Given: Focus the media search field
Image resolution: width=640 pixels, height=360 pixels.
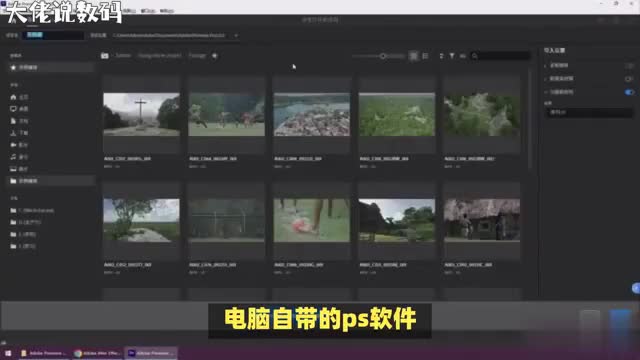Looking at the screenshot, I should coord(500,56).
